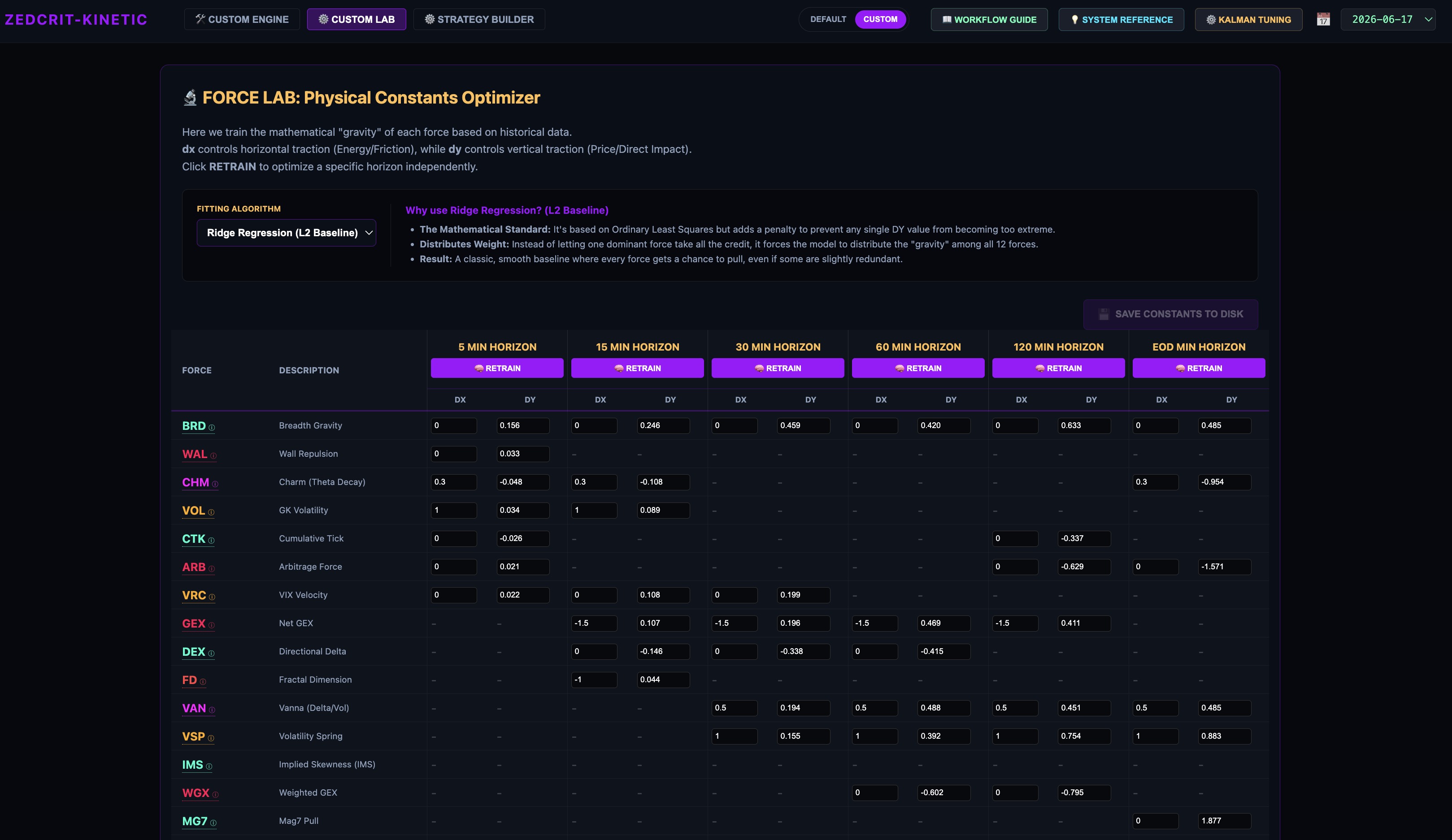This screenshot has height=840, width=1452.
Task: Click the Implied Skewness (IMS) description
Action: click(327, 765)
